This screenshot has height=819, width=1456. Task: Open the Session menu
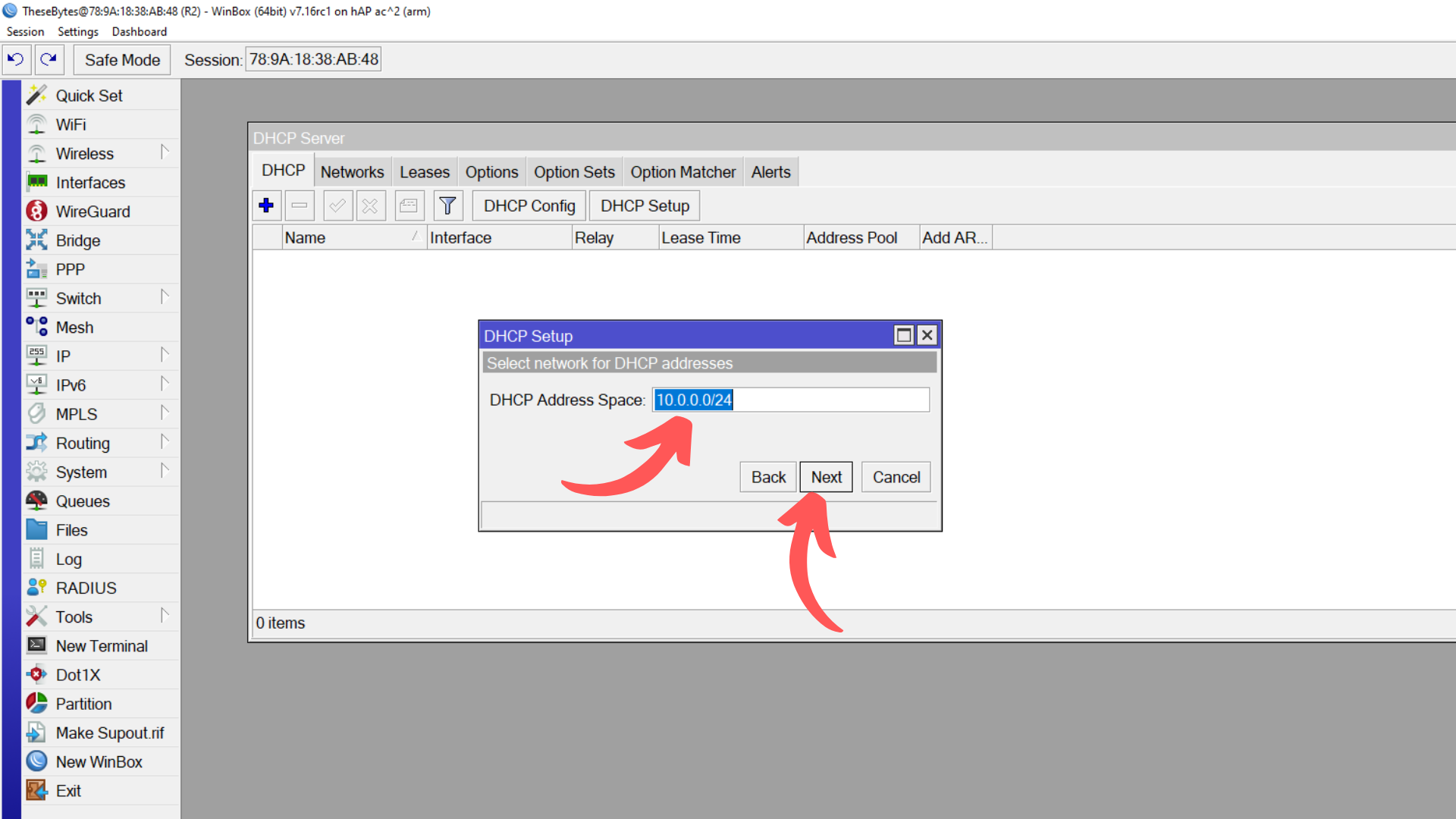coord(25,31)
